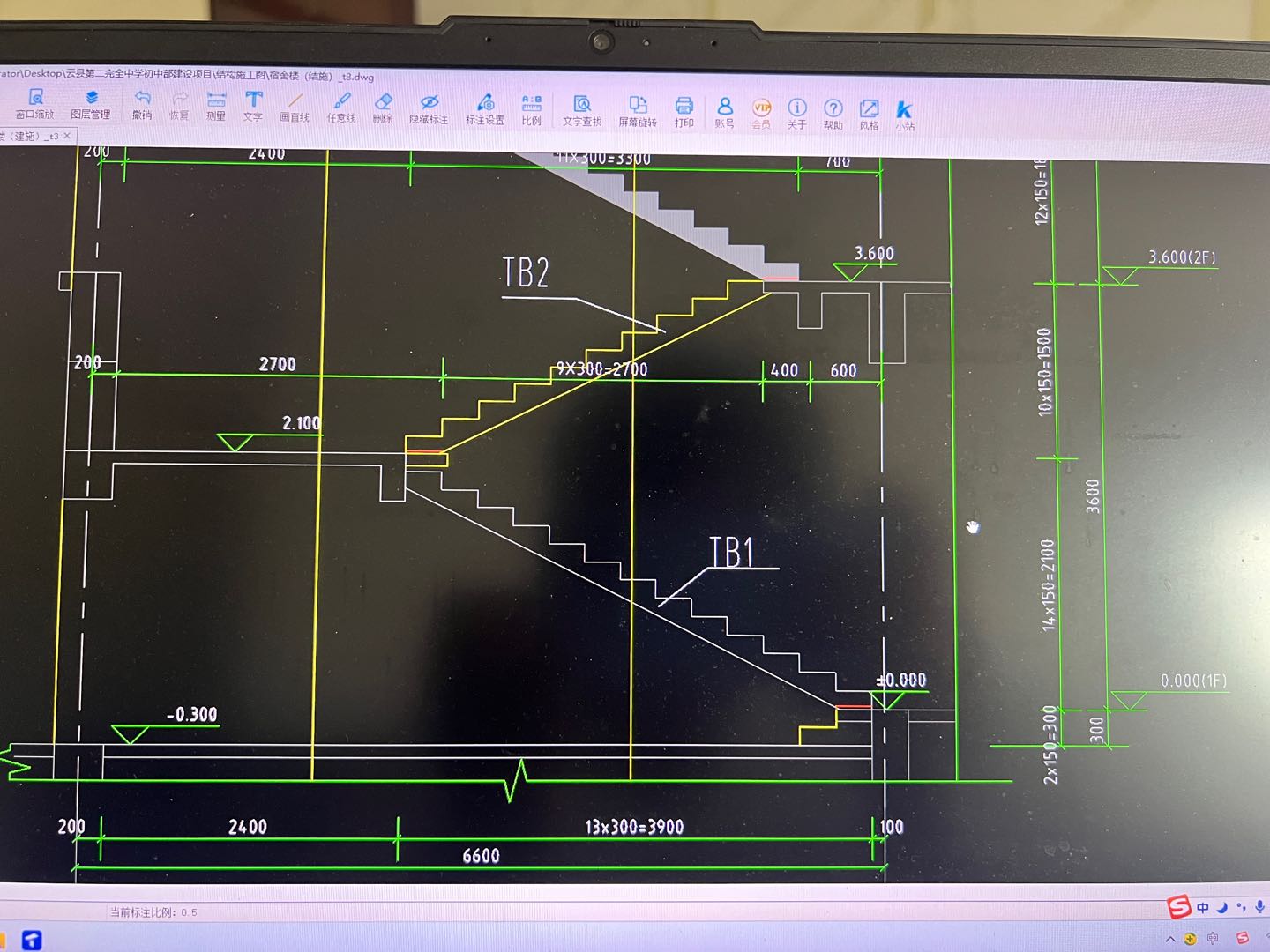Click the 0.000(1F) floor level text
Image resolution: width=1270 pixels, height=952 pixels.
(x=1193, y=681)
